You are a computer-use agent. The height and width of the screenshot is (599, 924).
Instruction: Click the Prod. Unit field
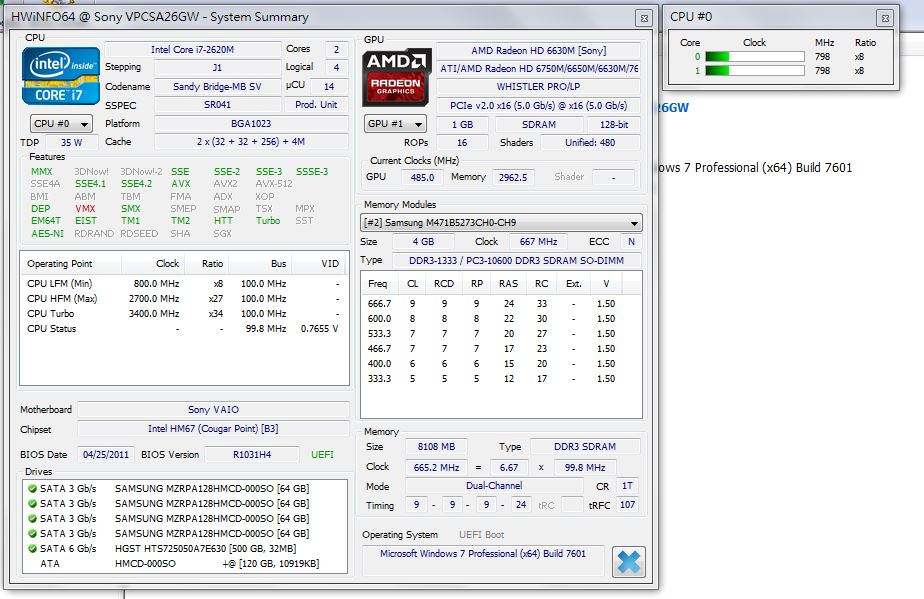pos(316,105)
